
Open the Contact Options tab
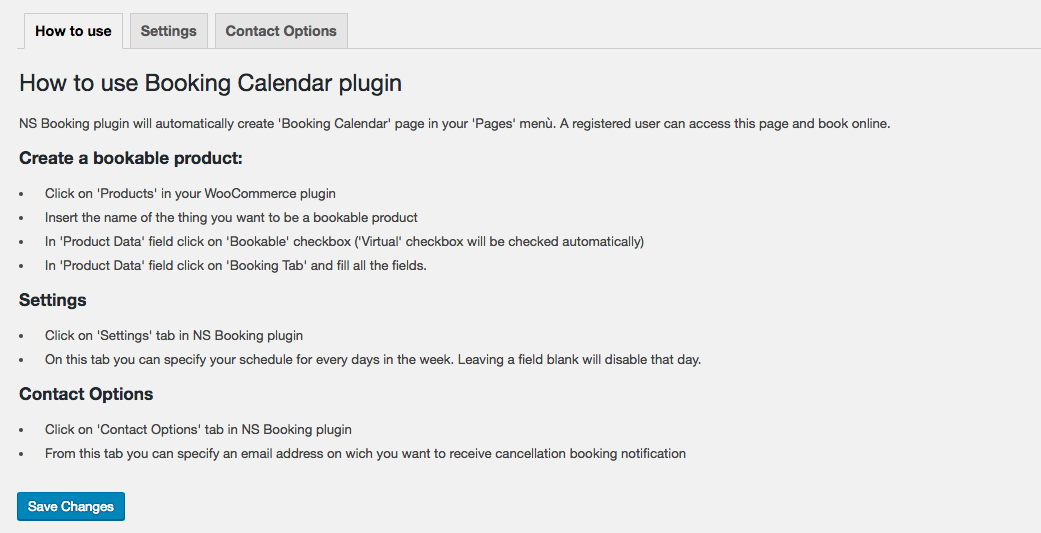281,31
